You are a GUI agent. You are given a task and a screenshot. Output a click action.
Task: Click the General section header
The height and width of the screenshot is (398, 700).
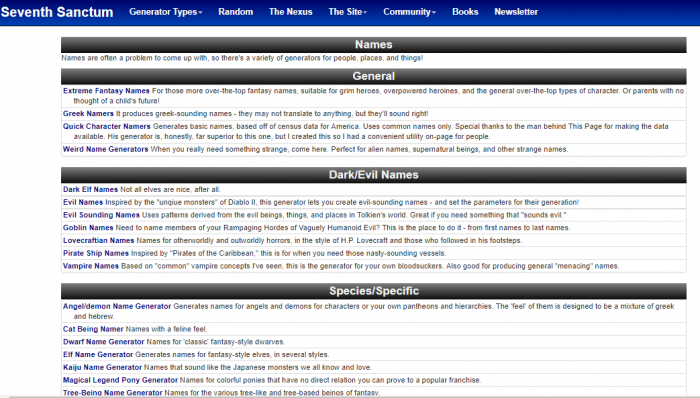tap(374, 76)
